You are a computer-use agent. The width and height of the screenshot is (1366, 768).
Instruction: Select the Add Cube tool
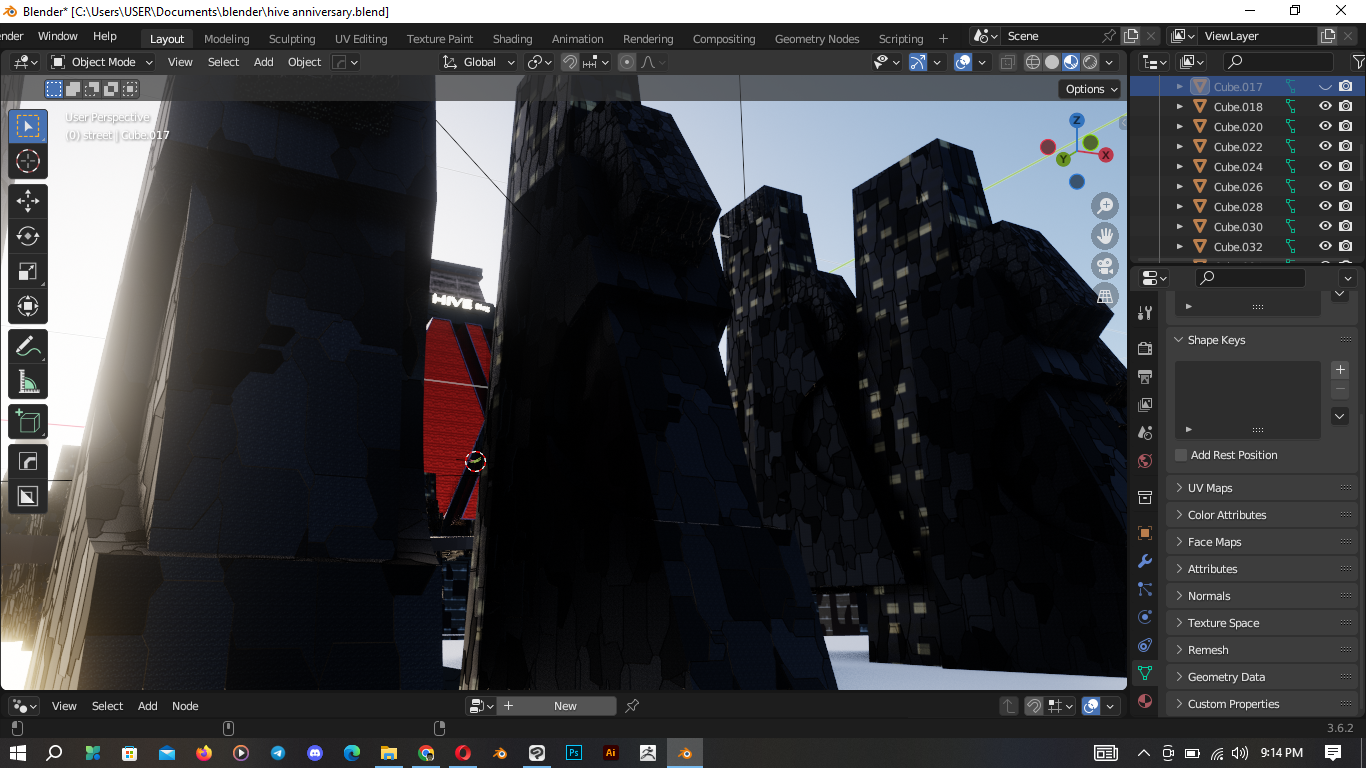(x=28, y=422)
